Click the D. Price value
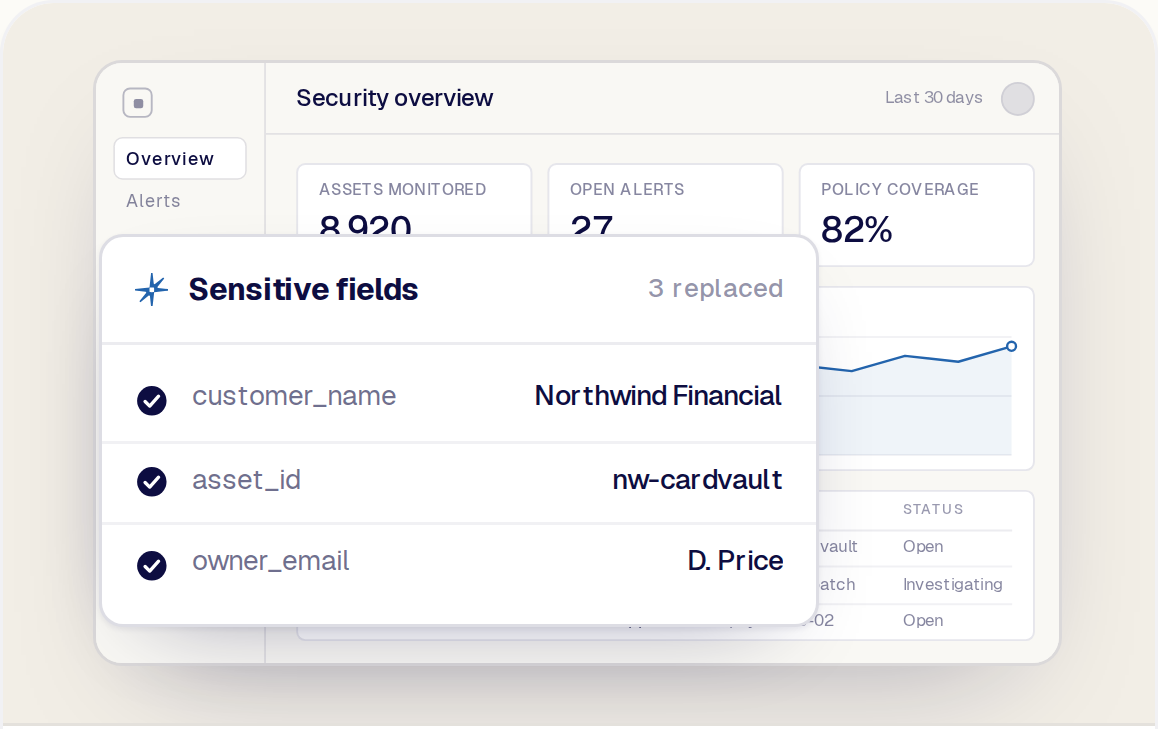 [x=735, y=561]
